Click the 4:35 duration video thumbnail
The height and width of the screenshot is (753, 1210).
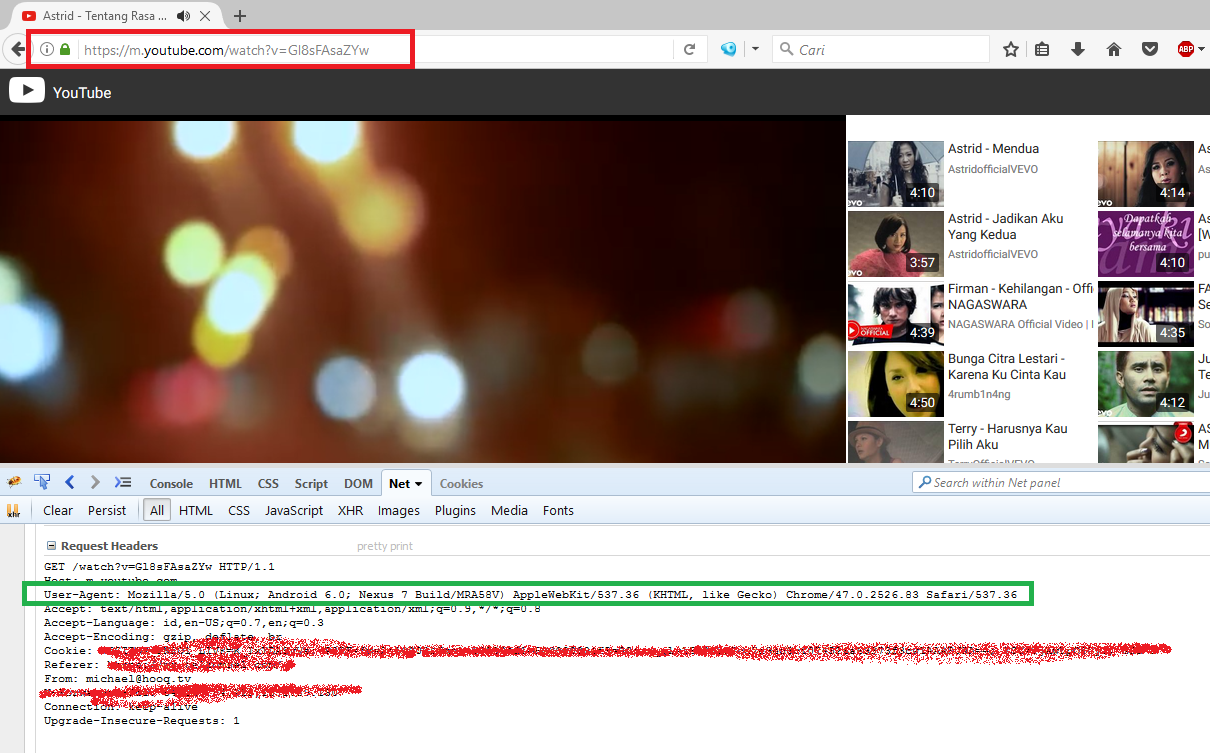click(1146, 314)
